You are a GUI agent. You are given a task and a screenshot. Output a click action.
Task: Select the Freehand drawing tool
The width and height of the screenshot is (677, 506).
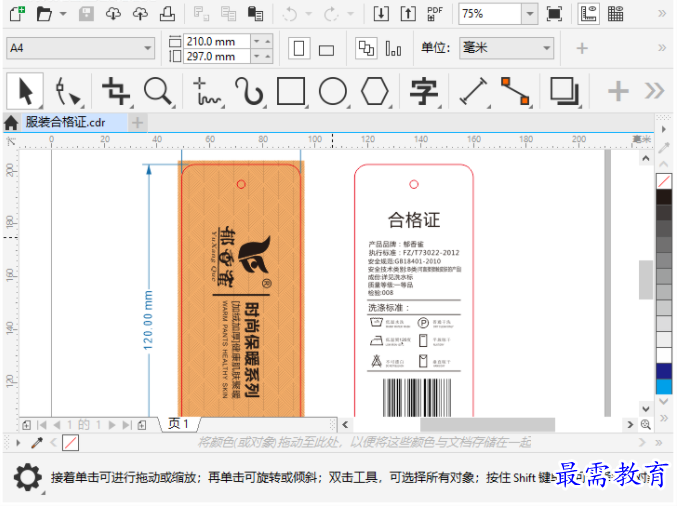[x=208, y=91]
